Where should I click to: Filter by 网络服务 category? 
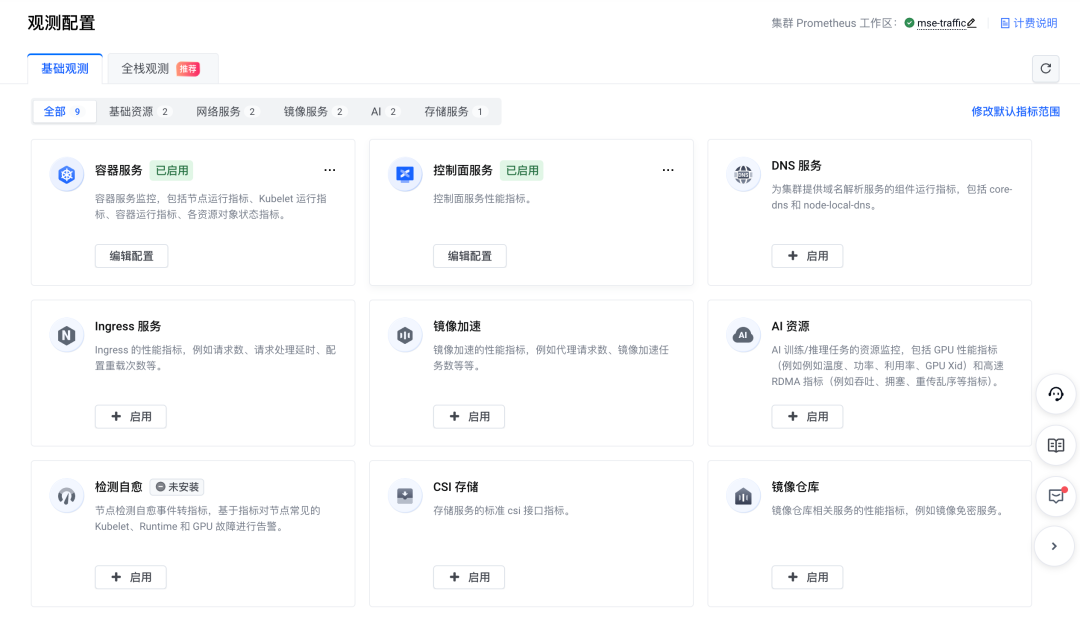tap(226, 112)
